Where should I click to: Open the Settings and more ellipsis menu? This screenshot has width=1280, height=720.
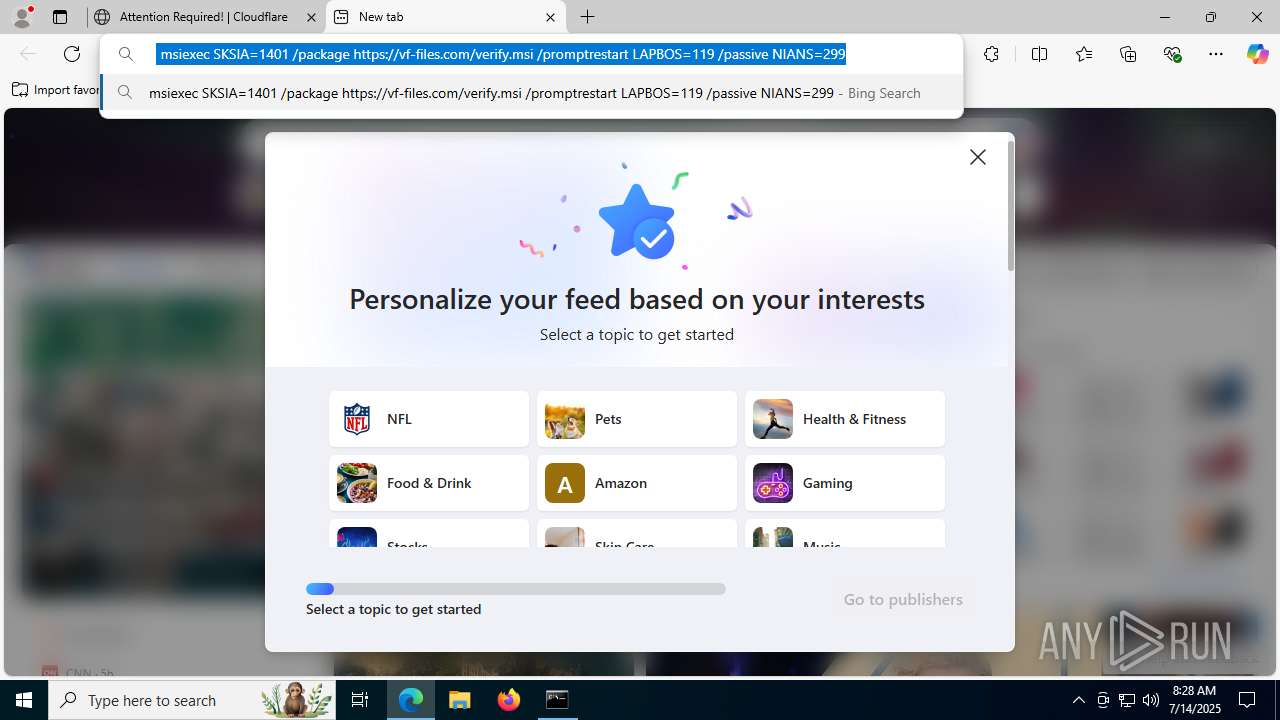tap(1216, 54)
